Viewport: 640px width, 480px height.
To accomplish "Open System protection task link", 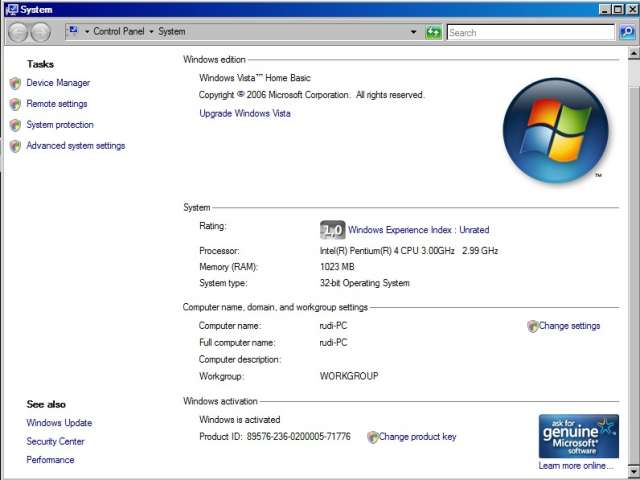I will 60,124.
